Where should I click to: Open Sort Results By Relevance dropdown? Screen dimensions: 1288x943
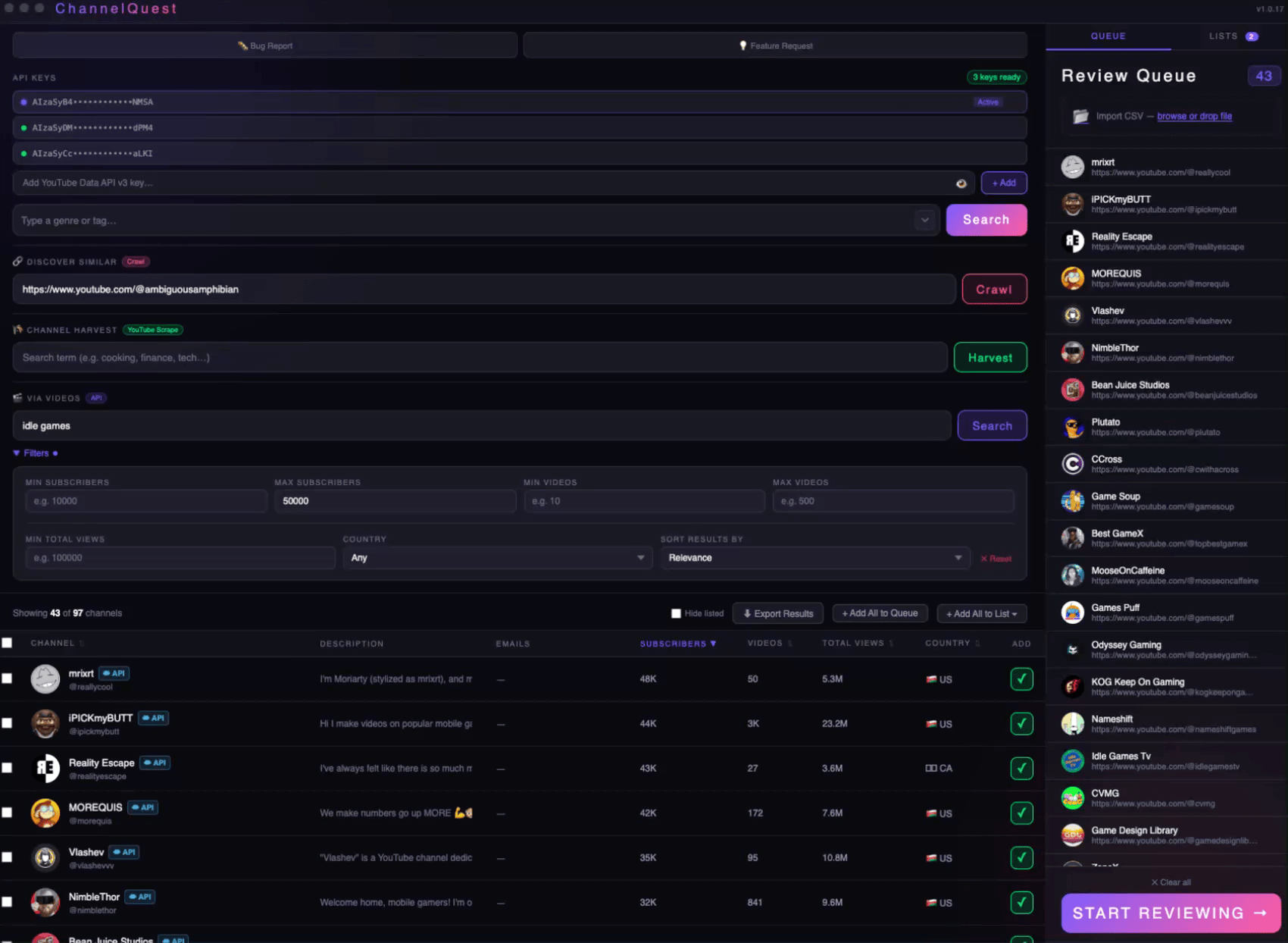814,558
